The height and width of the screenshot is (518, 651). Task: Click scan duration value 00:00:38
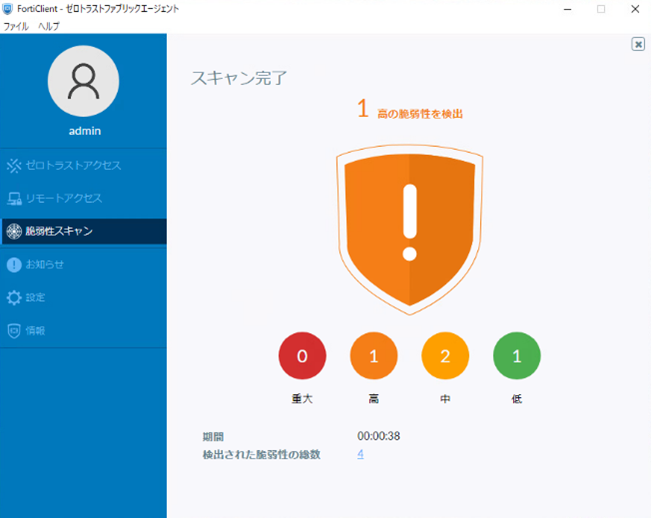[379, 436]
